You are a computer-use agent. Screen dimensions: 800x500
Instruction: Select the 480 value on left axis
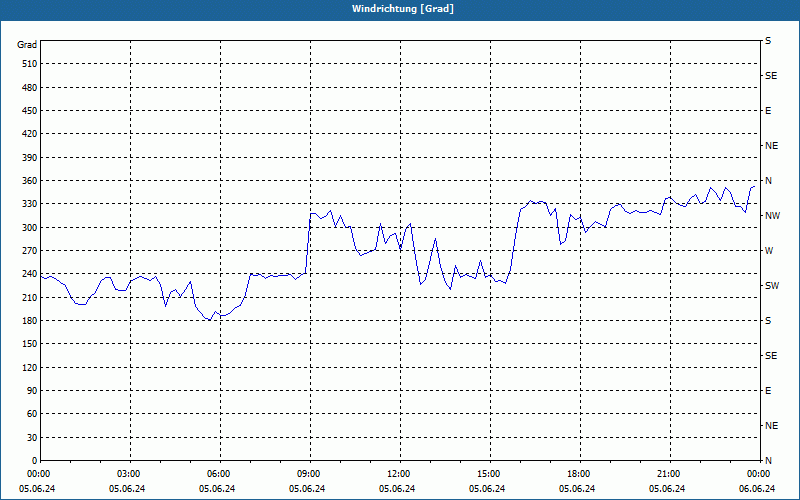pyautogui.click(x=30, y=87)
